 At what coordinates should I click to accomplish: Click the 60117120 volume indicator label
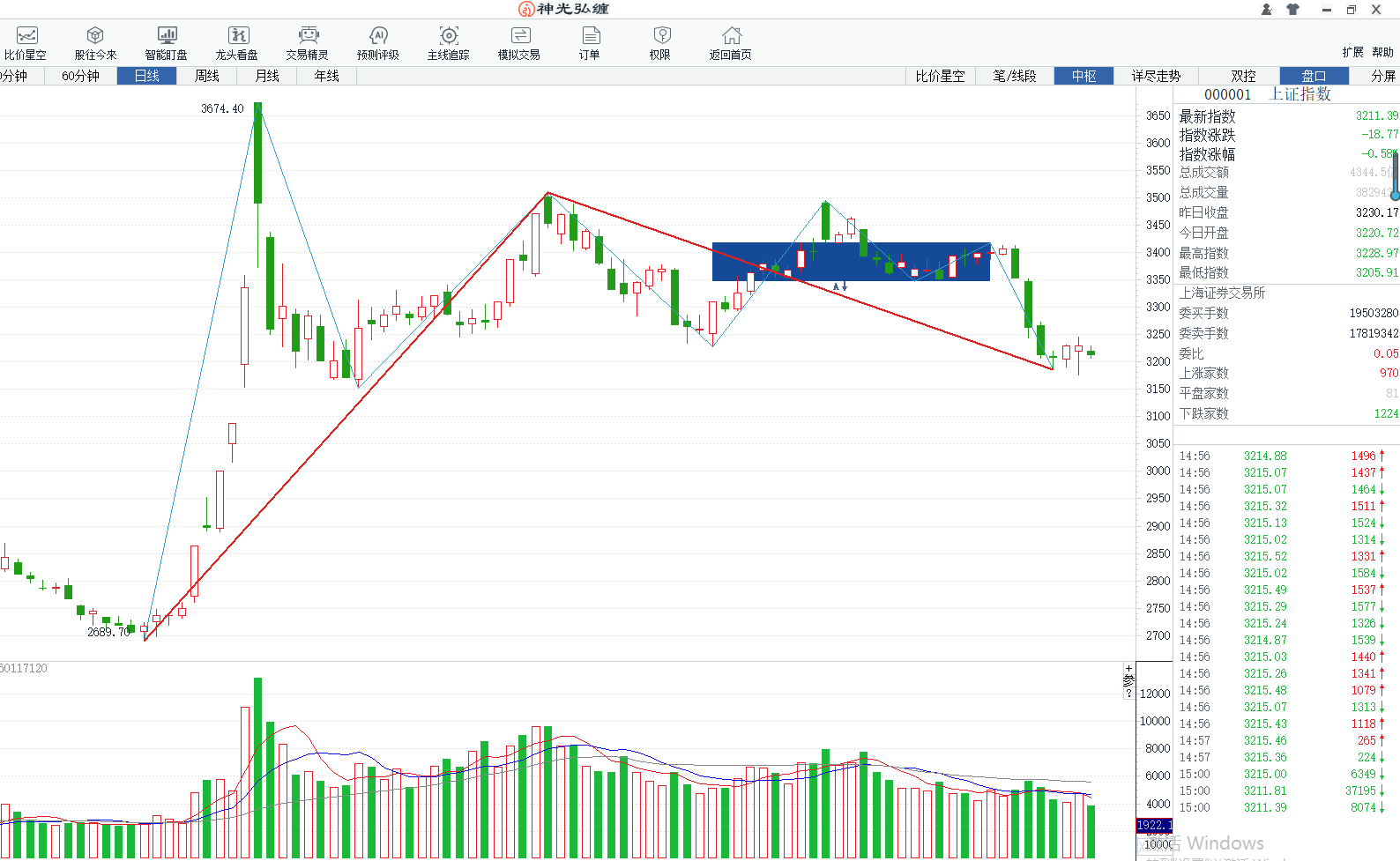tap(24, 668)
